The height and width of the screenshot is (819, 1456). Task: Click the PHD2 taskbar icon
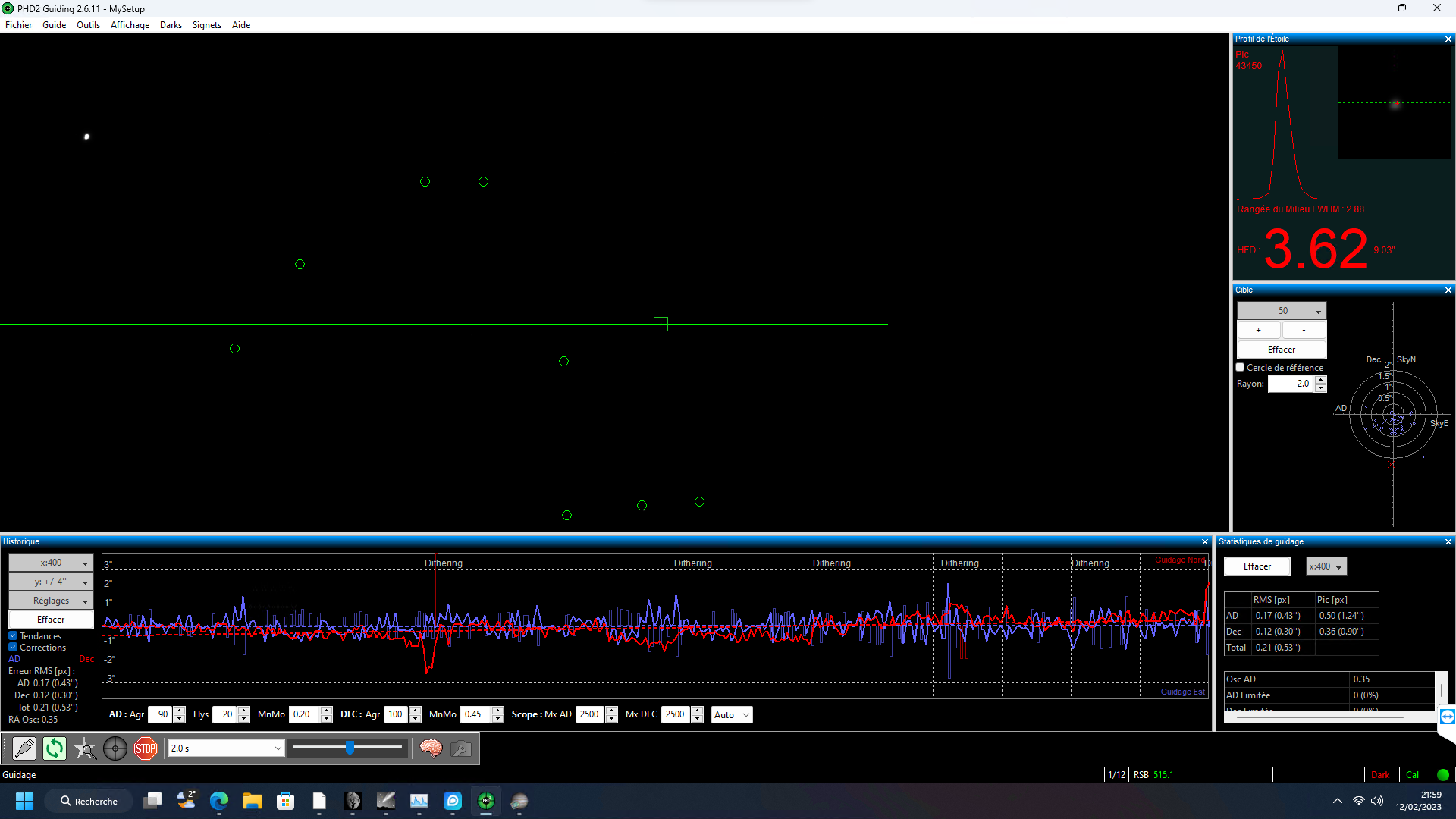coord(486,801)
